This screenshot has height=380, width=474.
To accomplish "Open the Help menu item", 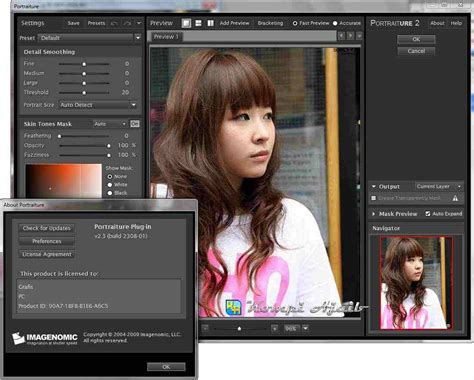I will [456, 23].
